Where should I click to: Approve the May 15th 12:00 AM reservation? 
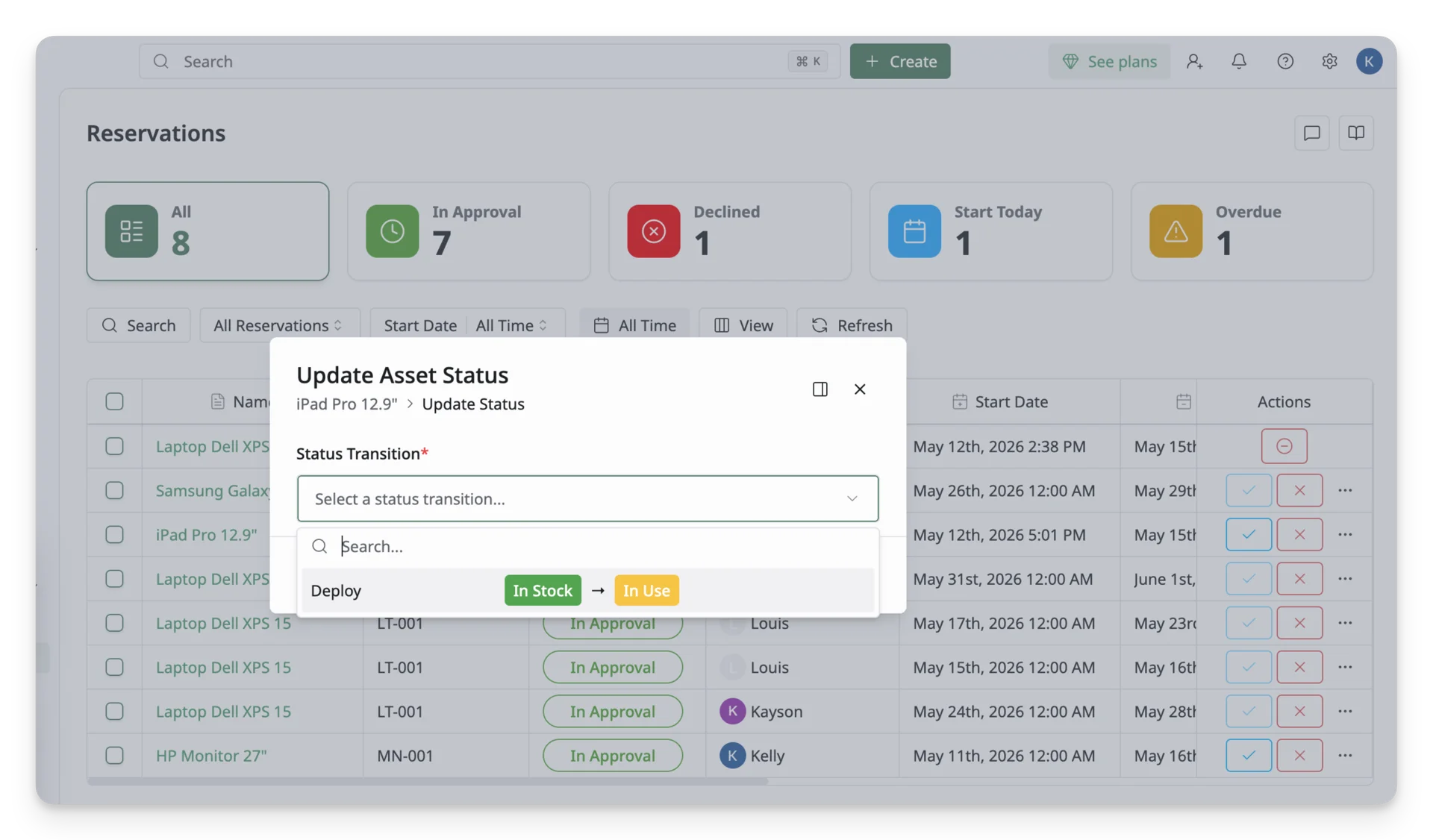tap(1248, 667)
